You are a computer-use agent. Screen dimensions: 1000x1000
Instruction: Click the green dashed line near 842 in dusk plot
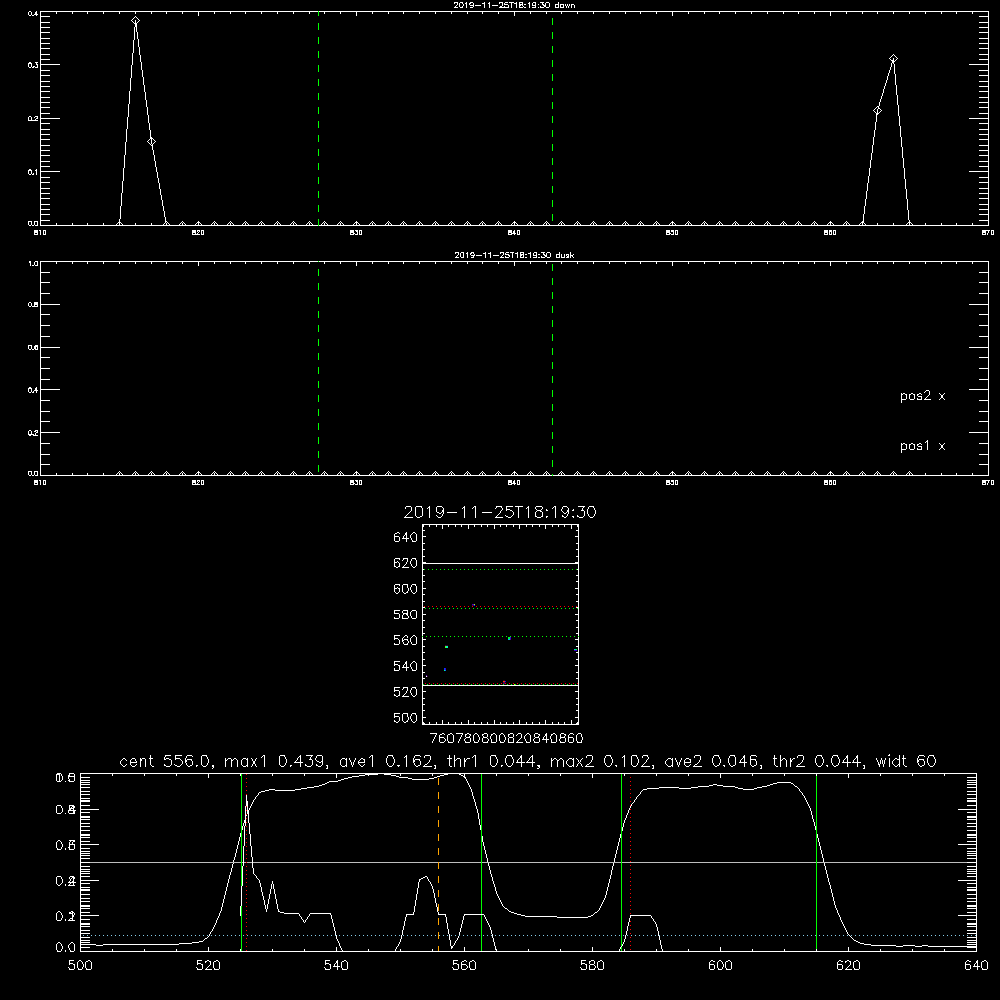[x=552, y=368]
